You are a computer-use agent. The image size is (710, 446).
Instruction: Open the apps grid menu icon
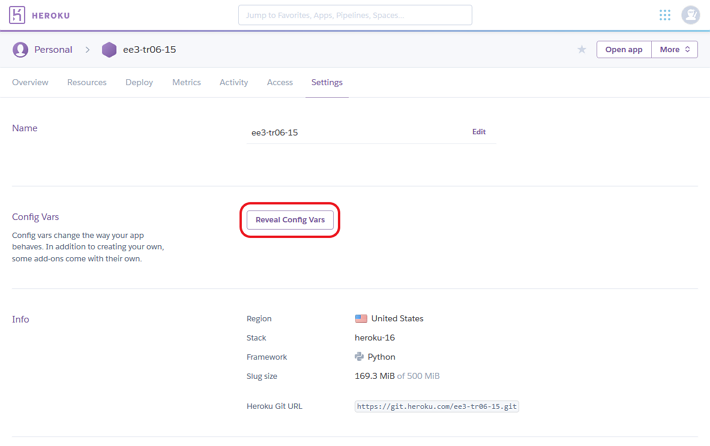click(x=665, y=15)
